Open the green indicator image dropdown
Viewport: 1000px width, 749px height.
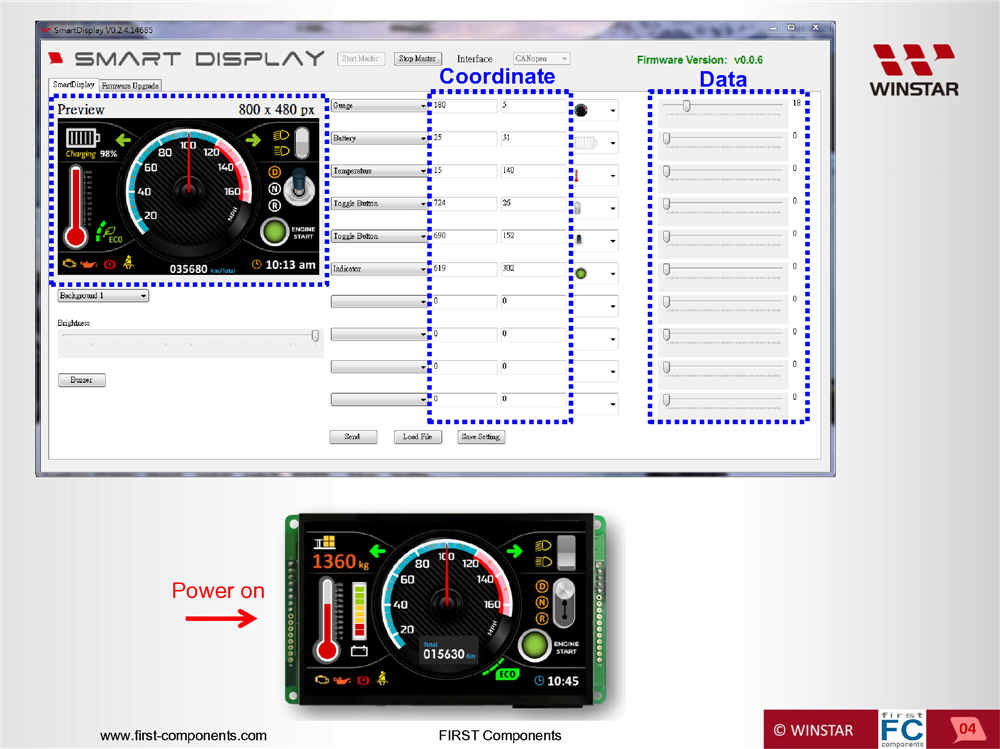(596, 274)
